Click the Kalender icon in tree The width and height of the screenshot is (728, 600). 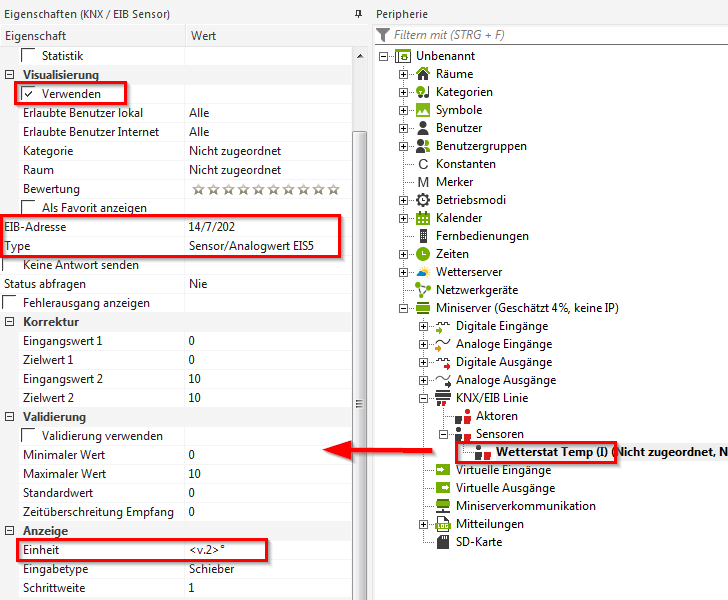tap(423, 218)
